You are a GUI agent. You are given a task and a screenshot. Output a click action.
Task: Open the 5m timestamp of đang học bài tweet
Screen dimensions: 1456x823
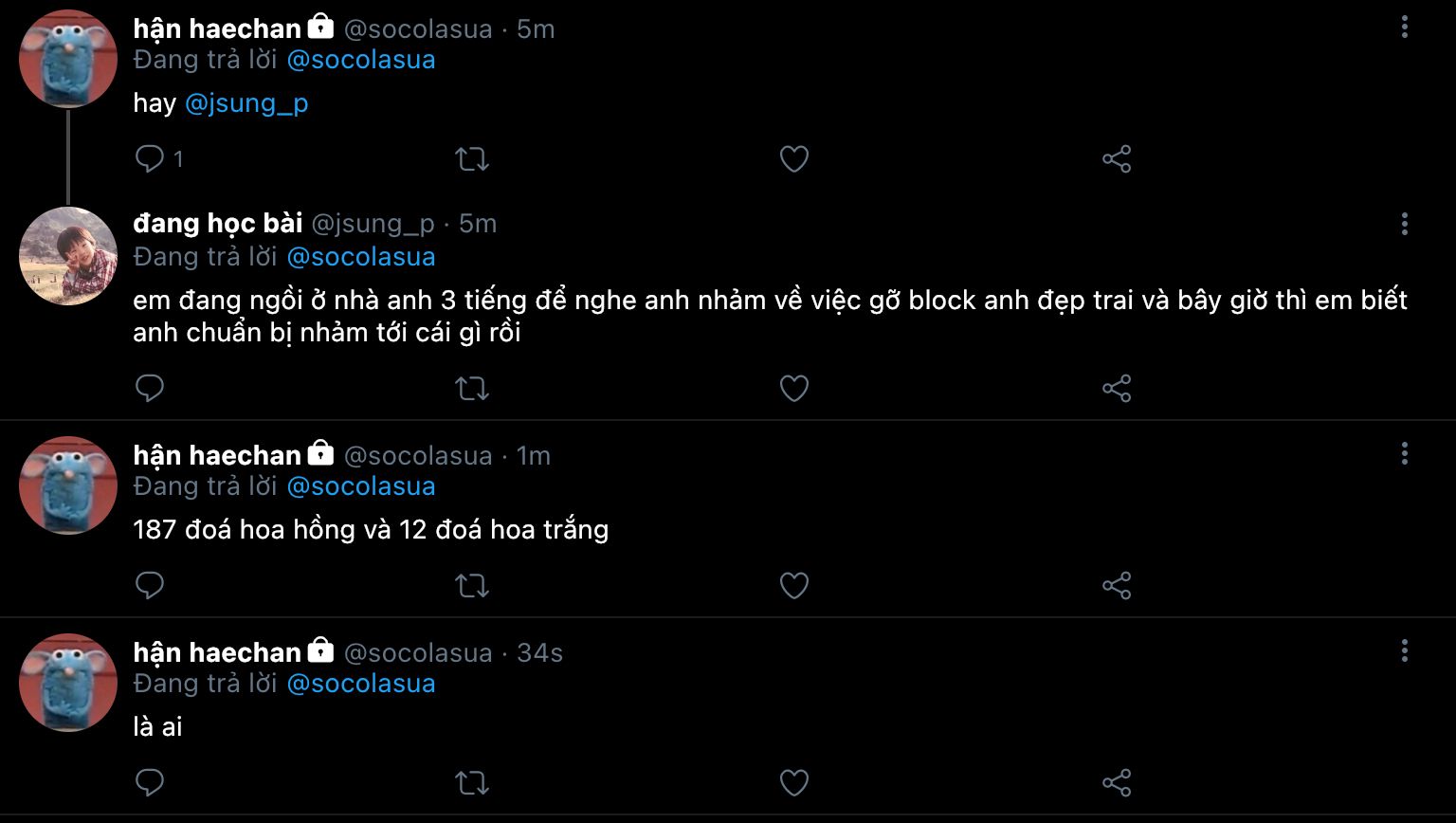click(478, 224)
